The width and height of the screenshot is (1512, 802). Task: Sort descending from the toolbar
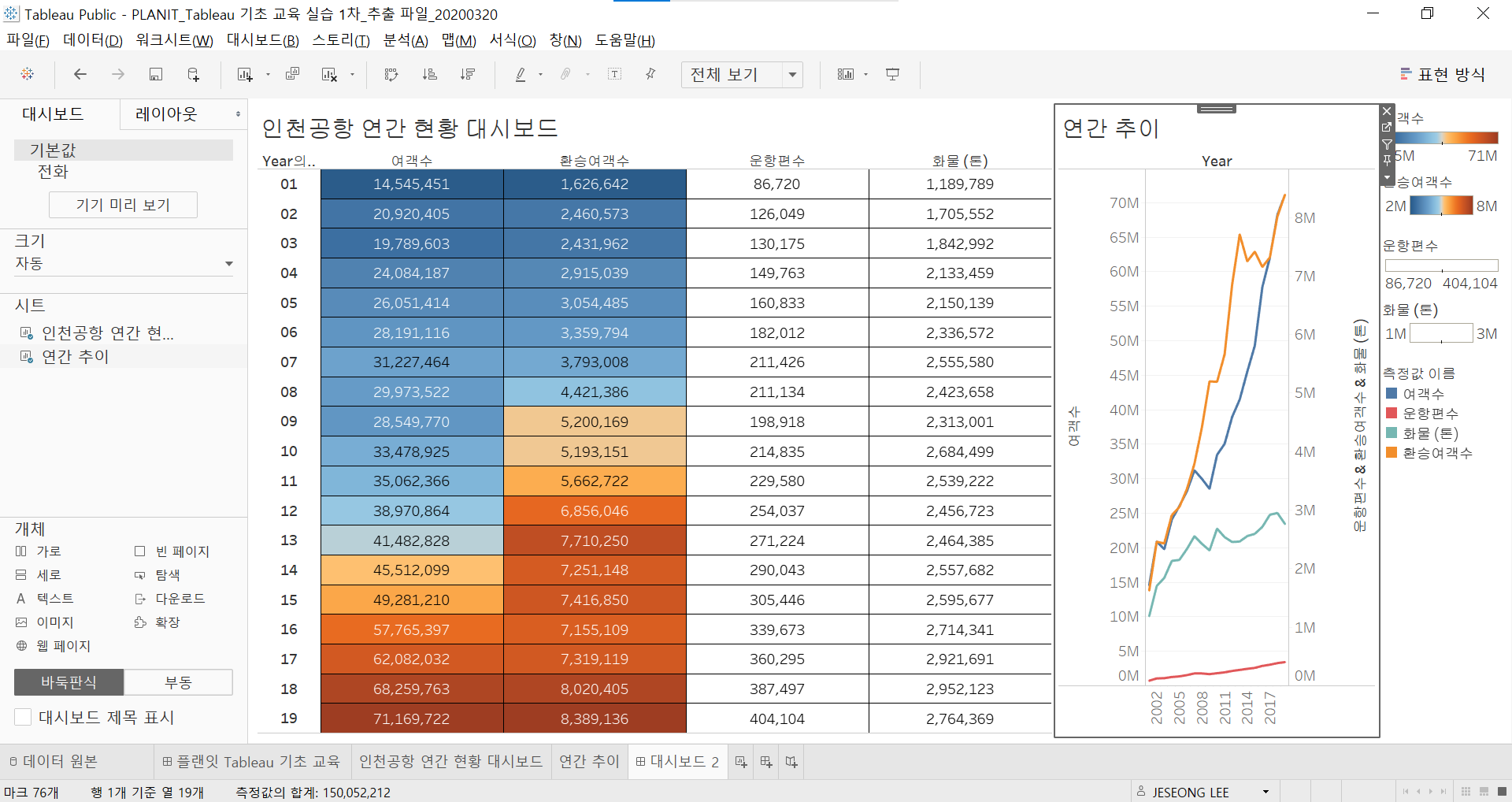click(468, 74)
